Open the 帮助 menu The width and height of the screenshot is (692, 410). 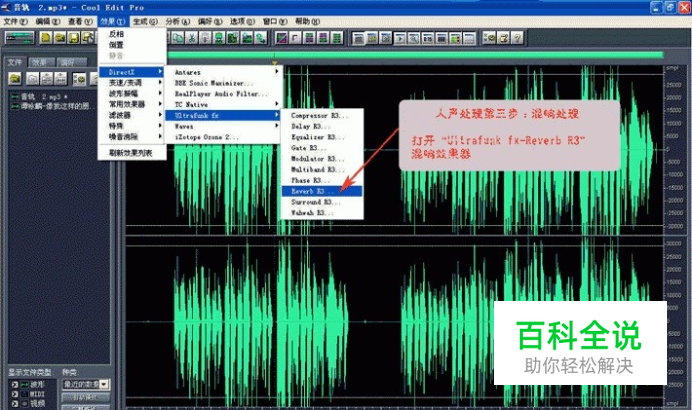(307, 21)
